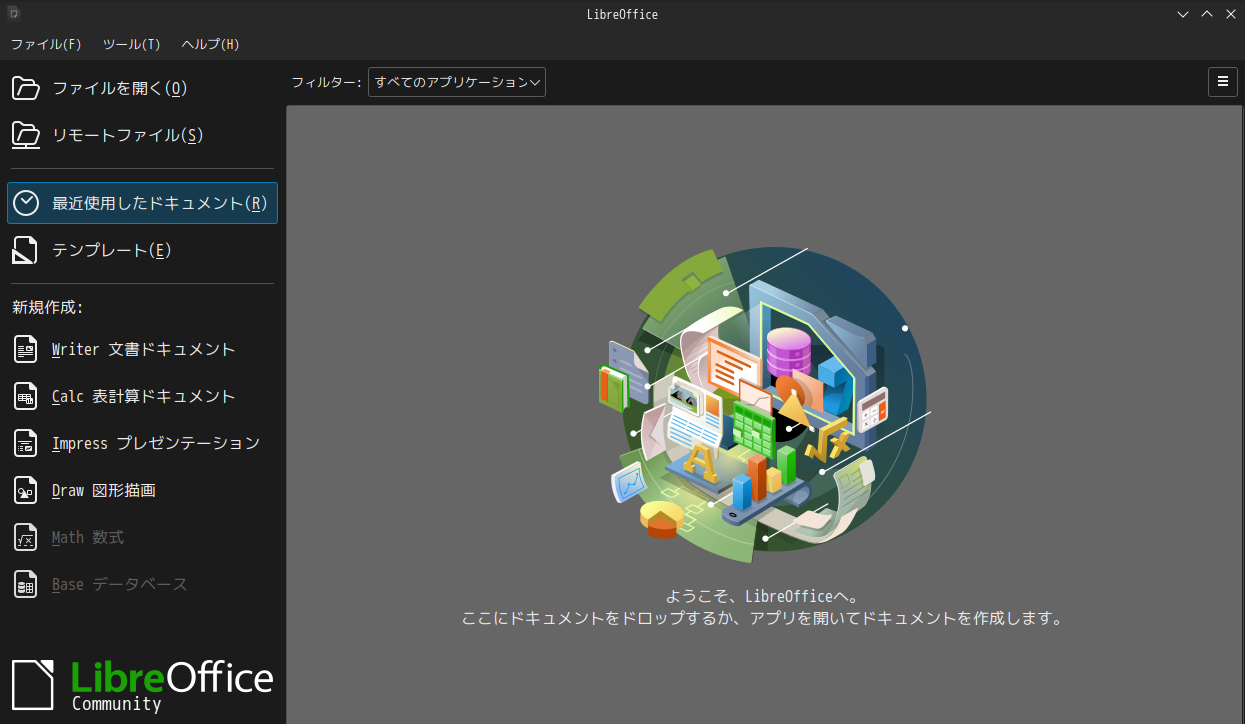Open the hamburger menu at top right
The width and height of the screenshot is (1245, 724).
click(1222, 82)
